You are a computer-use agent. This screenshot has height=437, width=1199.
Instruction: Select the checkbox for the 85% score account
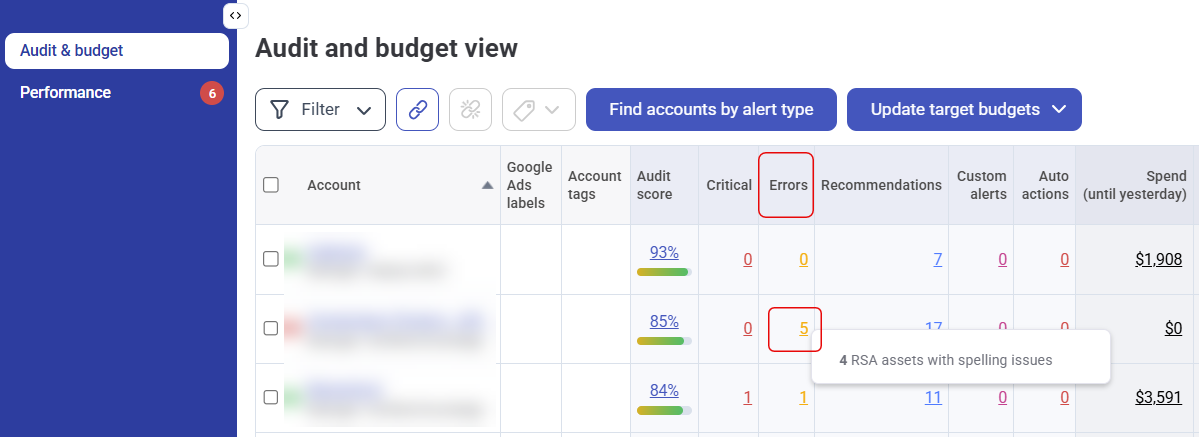(x=271, y=328)
